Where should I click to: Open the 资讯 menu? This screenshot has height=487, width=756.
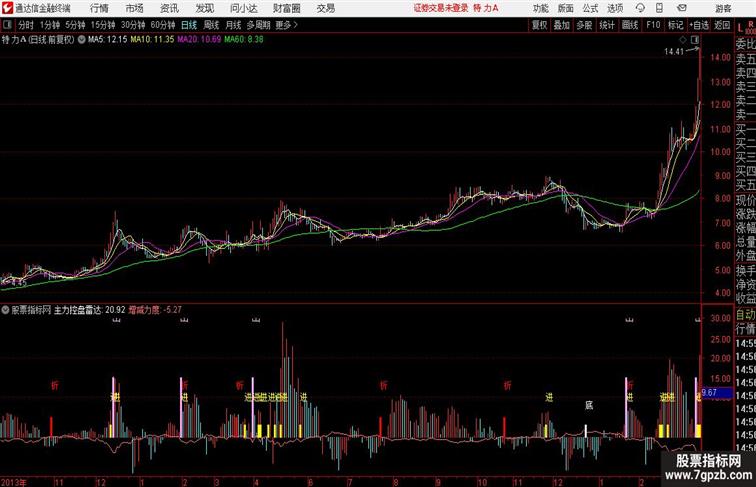(x=169, y=8)
